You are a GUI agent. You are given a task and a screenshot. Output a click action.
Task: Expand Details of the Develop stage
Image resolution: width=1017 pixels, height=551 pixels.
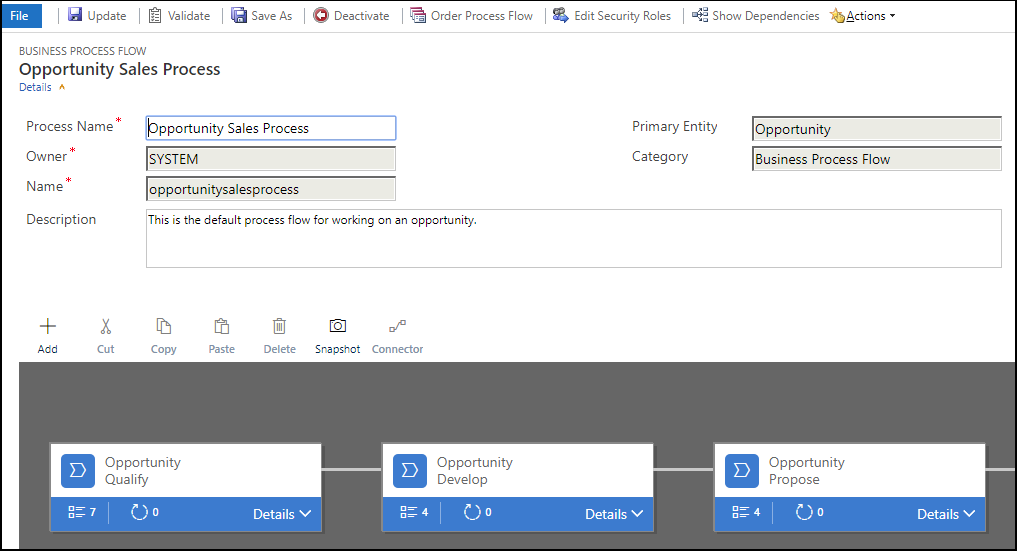(x=613, y=514)
